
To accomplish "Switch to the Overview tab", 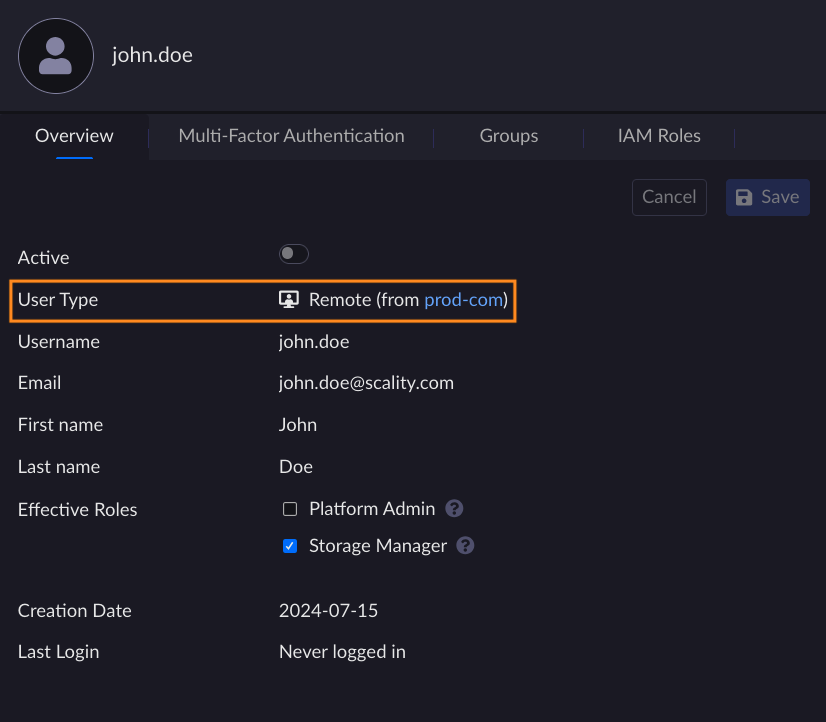I will (74, 136).
